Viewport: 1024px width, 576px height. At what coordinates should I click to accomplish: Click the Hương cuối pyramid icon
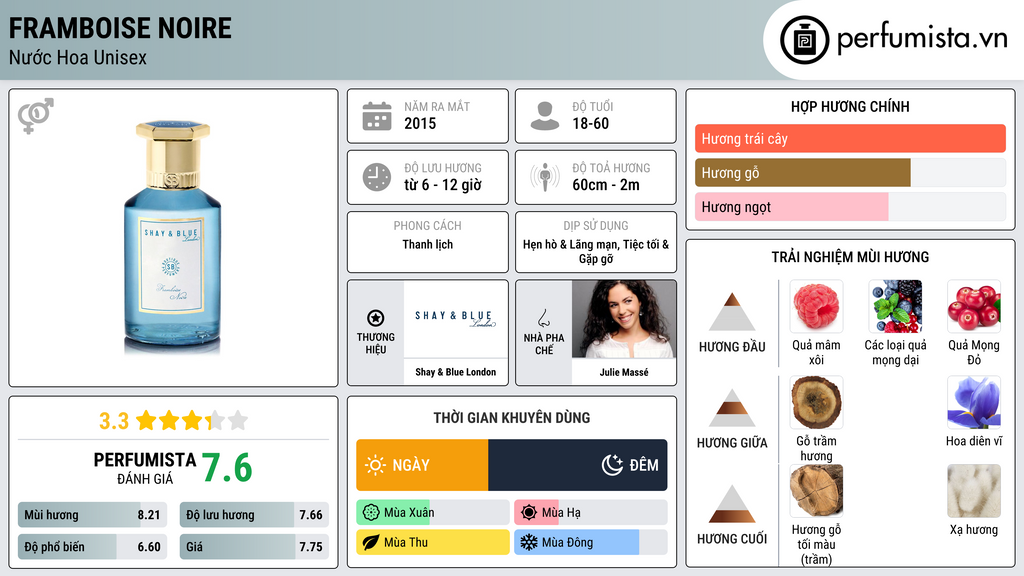[x=732, y=504]
